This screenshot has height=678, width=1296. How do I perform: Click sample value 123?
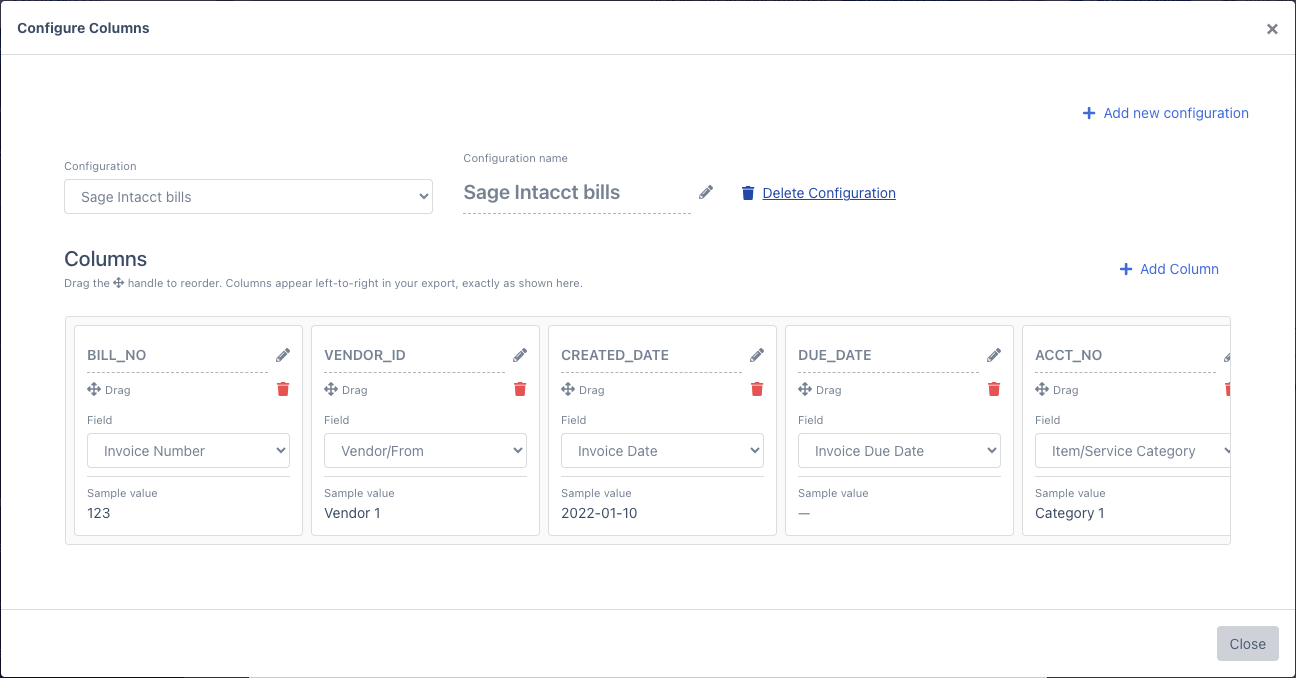point(99,513)
